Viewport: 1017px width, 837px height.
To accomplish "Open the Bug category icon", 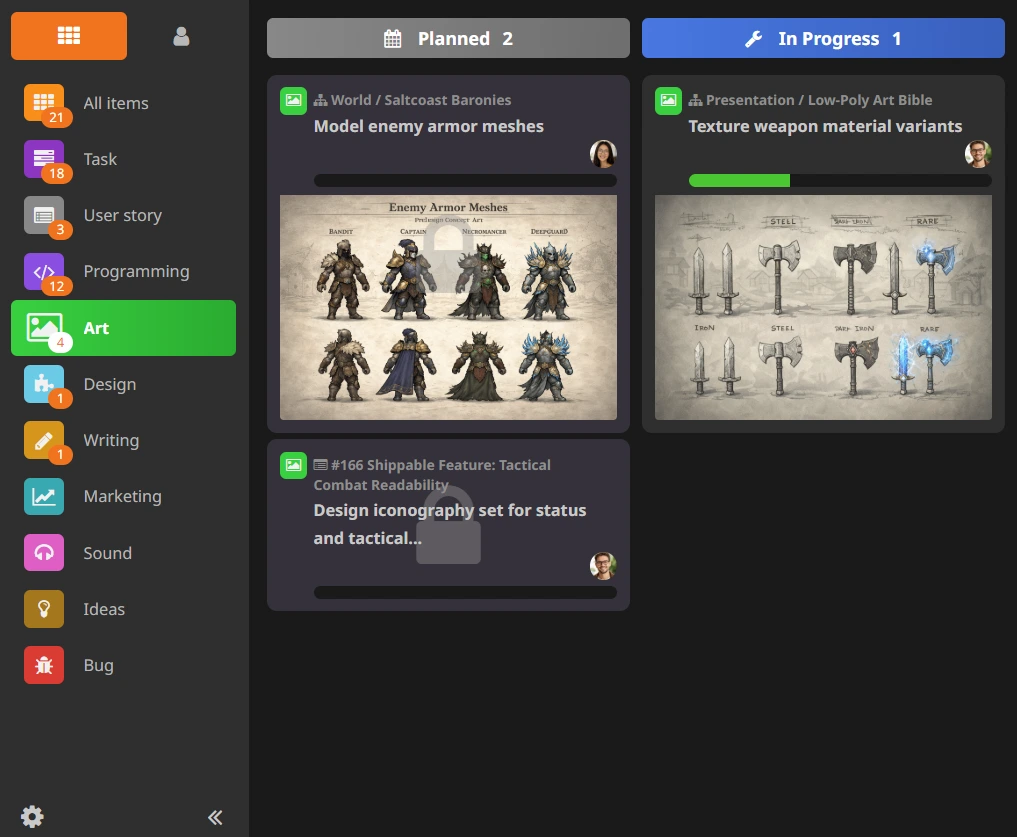I will (44, 665).
